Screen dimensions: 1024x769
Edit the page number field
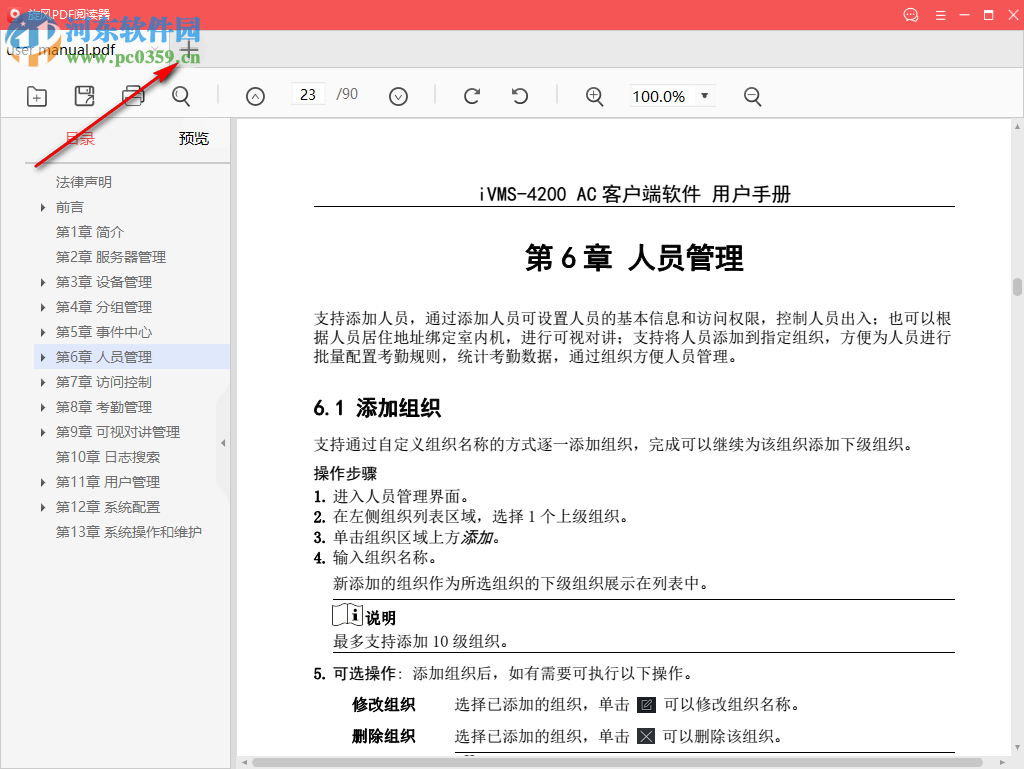coord(308,96)
